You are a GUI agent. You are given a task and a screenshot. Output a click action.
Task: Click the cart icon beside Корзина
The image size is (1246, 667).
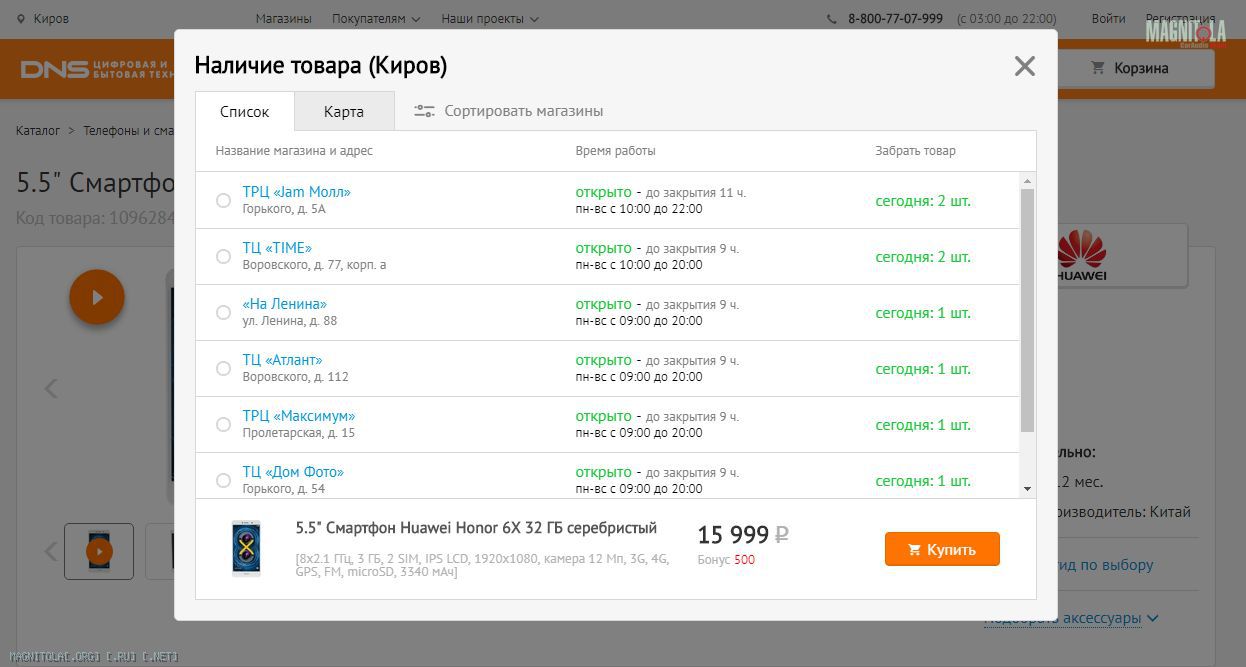click(1098, 68)
